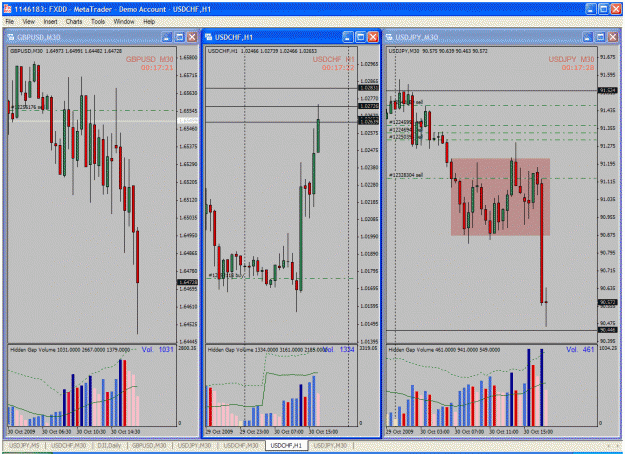Maximize the GBPUSD,M30 chart window
The height and width of the screenshot is (454, 625).
179,37
